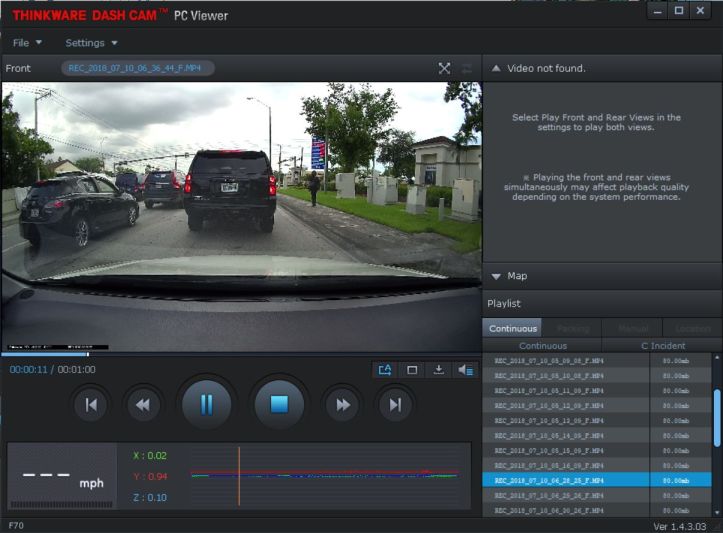Image resolution: width=723 pixels, height=533 pixels.
Task: Maximize the PC Viewer window
Action: (x=679, y=11)
